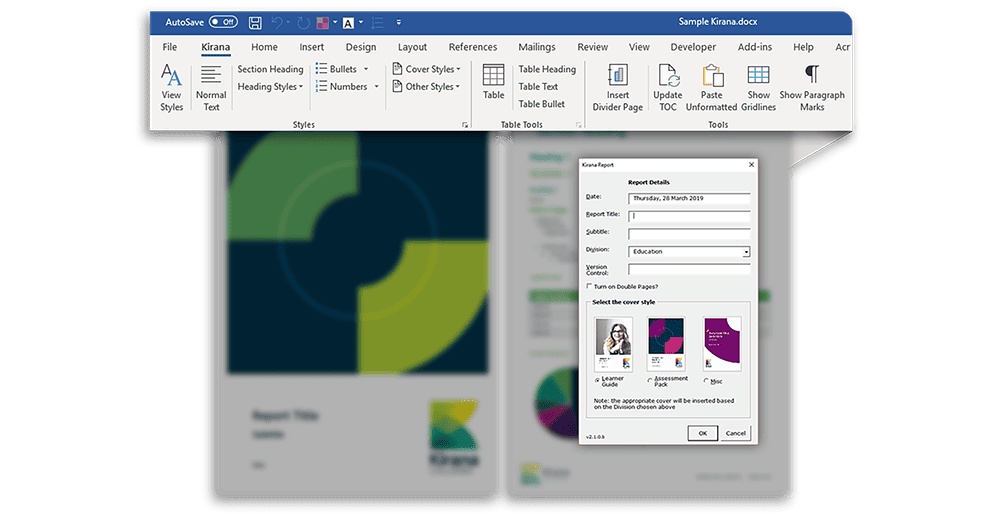Click Cancel in Kirana Report dialog

point(735,433)
